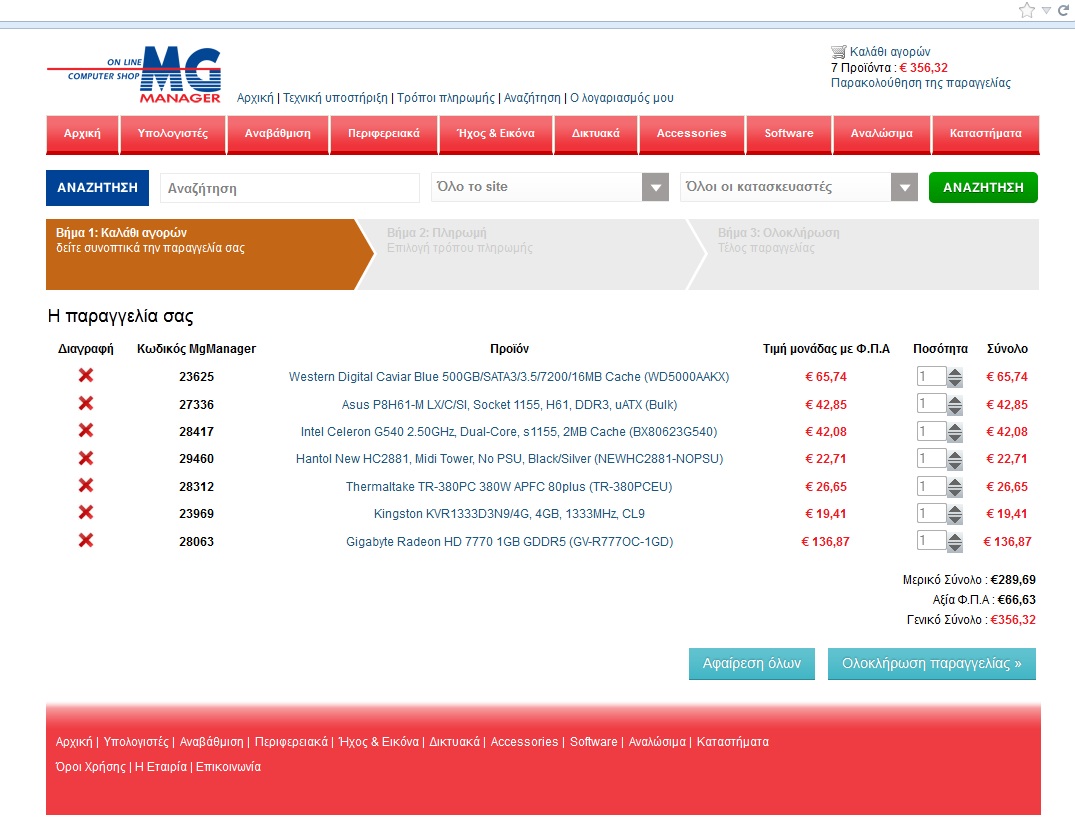Open Western Digital Caviar Blue product link
Screen dimensions: 1075x831
click(x=509, y=376)
